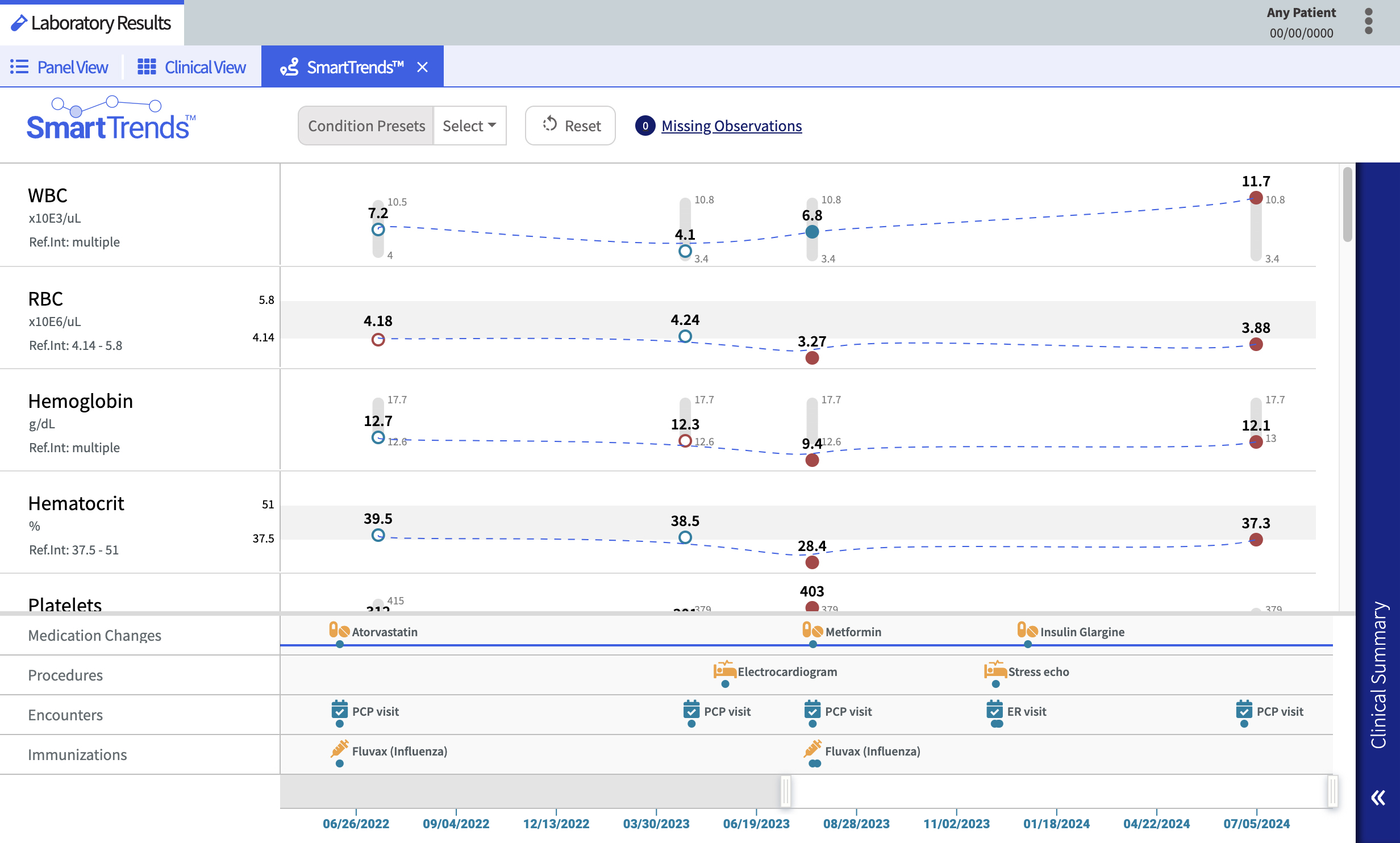The height and width of the screenshot is (843, 1400).
Task: Expand the Clinical Summary side panel
Action: tap(1378, 676)
